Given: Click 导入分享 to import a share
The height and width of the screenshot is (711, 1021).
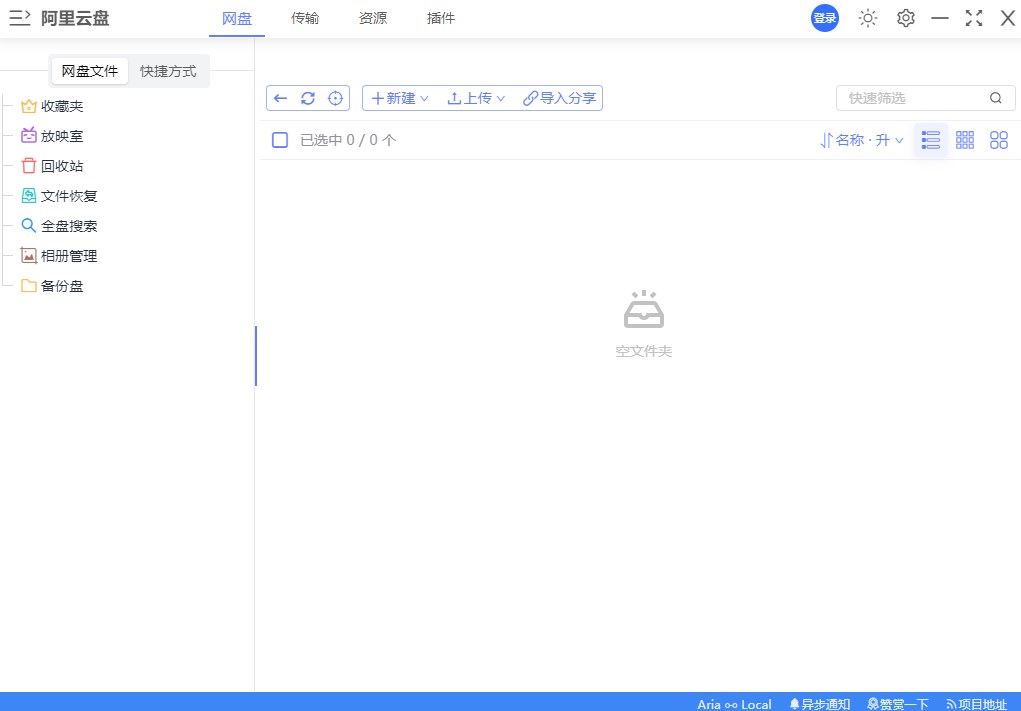Looking at the screenshot, I should point(558,97).
